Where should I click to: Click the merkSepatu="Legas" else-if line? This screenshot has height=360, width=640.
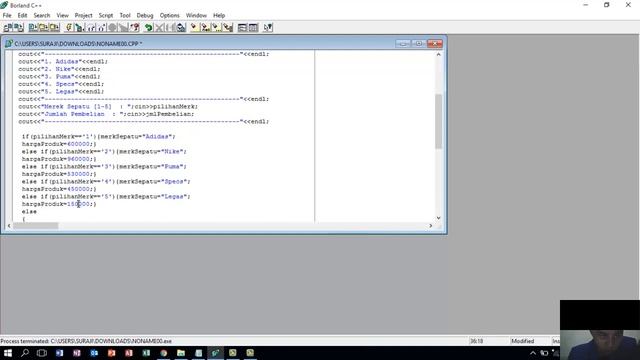(106, 197)
